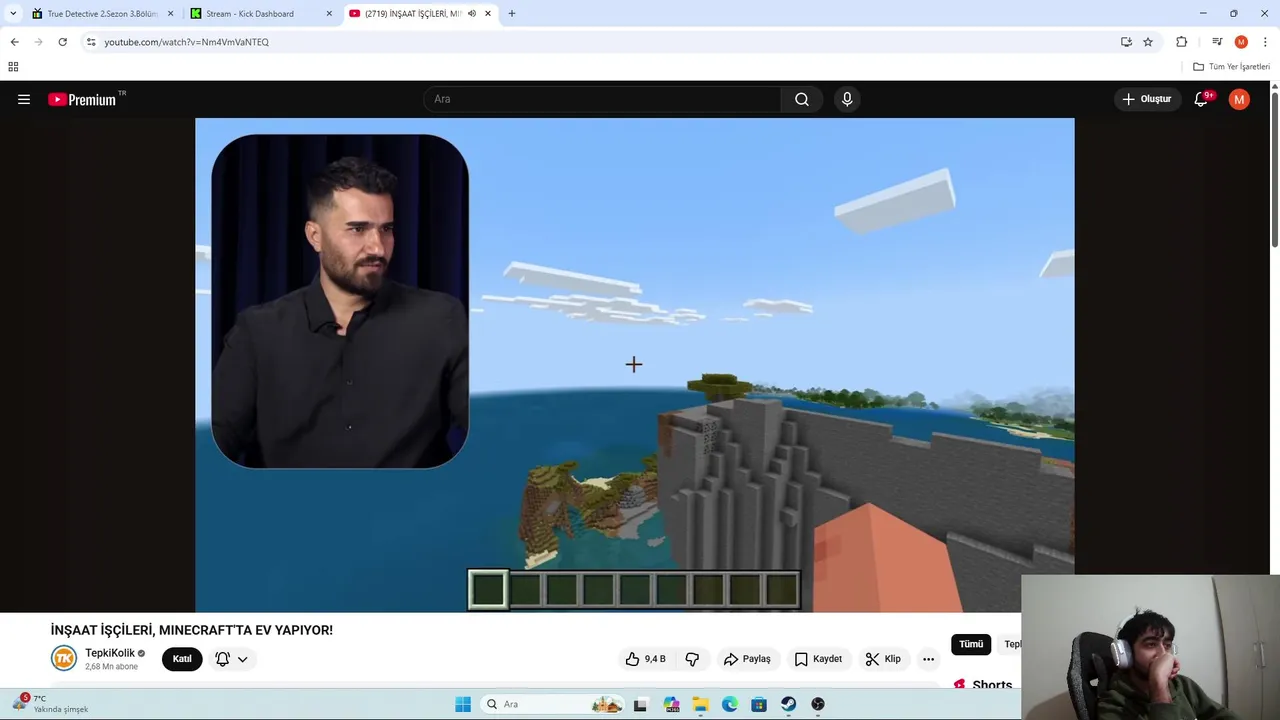Click Oluştur create button

coord(1147,99)
